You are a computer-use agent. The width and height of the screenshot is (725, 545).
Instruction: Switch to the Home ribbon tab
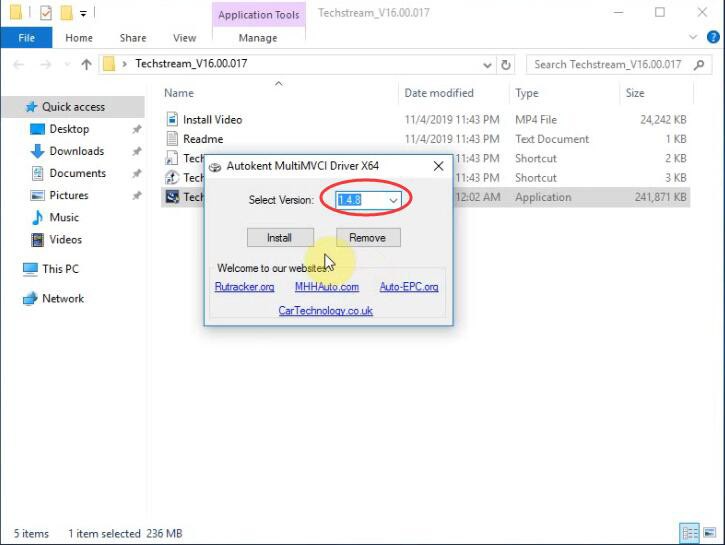(79, 38)
